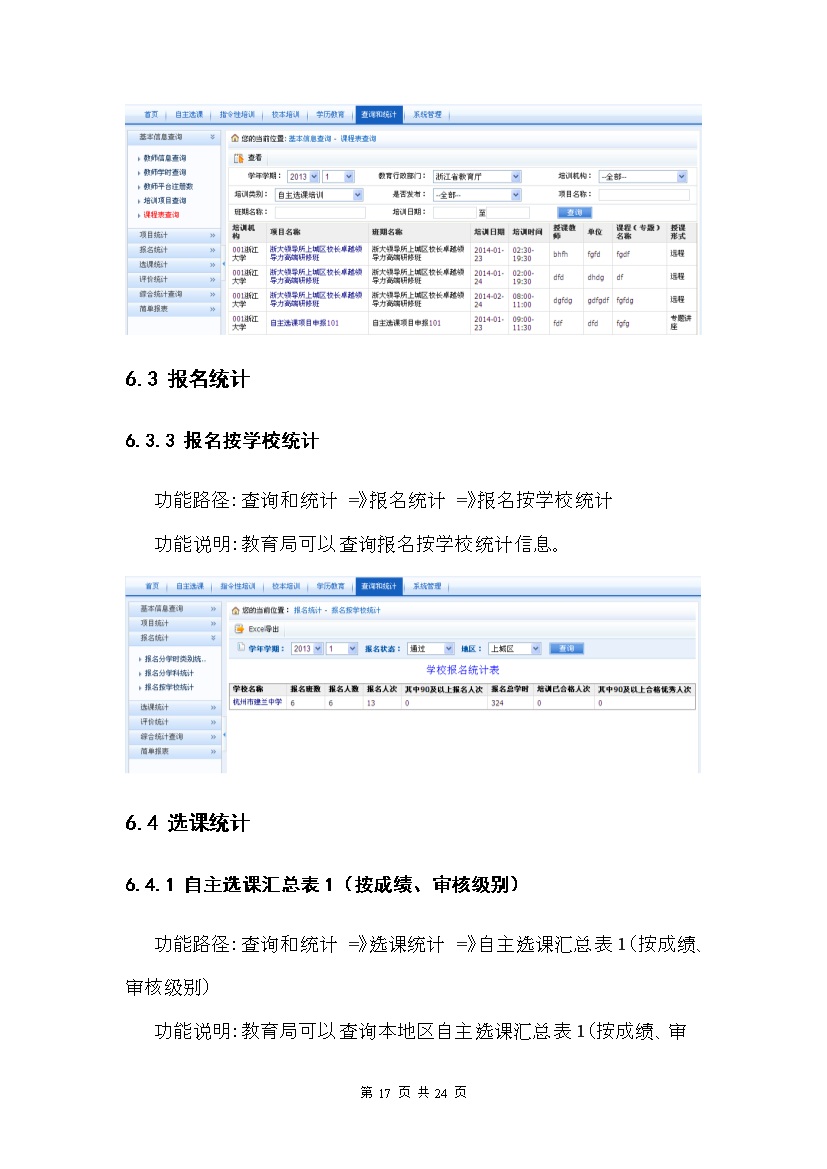Open 学历教育 tab in lower navigation bar

tap(330, 586)
